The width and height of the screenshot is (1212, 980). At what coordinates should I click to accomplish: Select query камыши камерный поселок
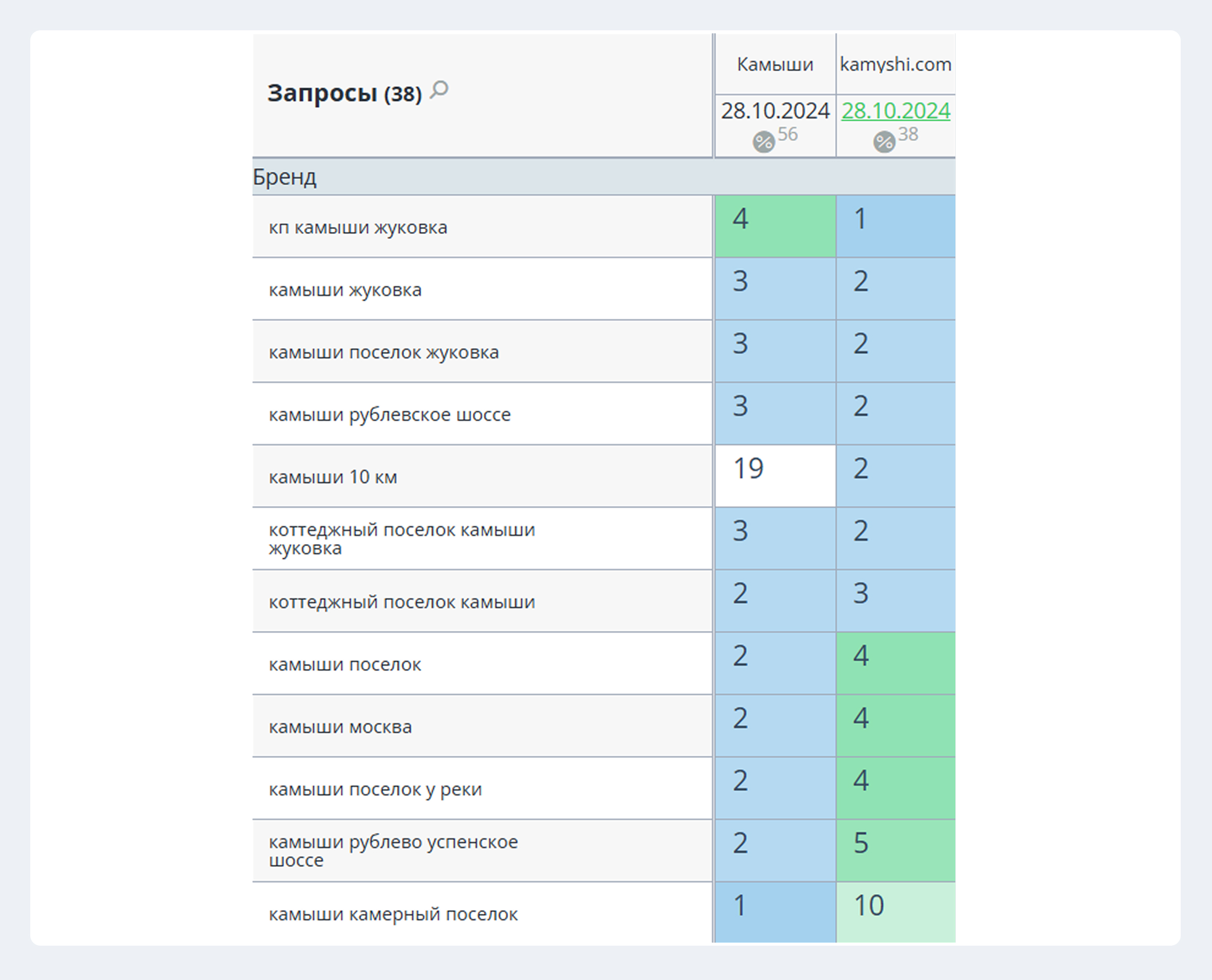pyautogui.click(x=393, y=914)
